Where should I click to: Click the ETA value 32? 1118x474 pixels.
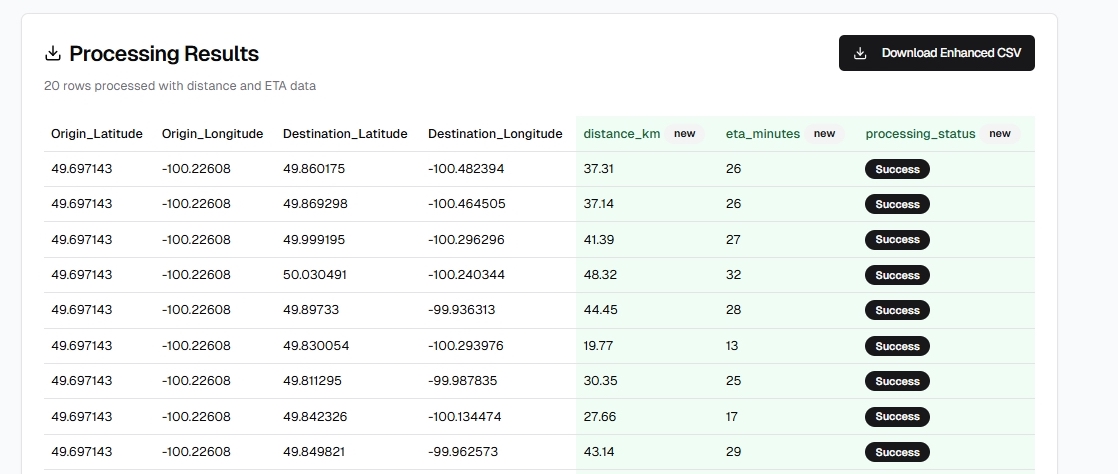coord(734,274)
